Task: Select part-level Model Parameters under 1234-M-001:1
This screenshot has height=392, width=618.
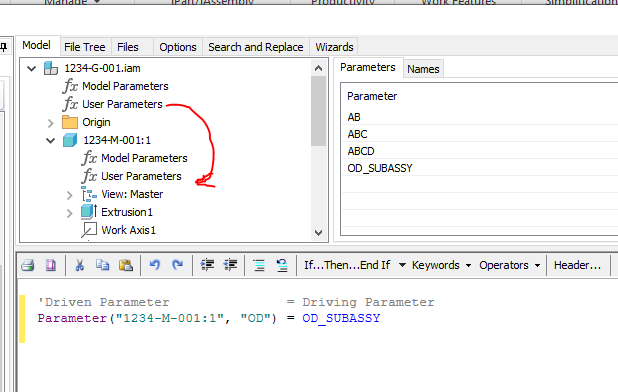Action: coord(144,158)
